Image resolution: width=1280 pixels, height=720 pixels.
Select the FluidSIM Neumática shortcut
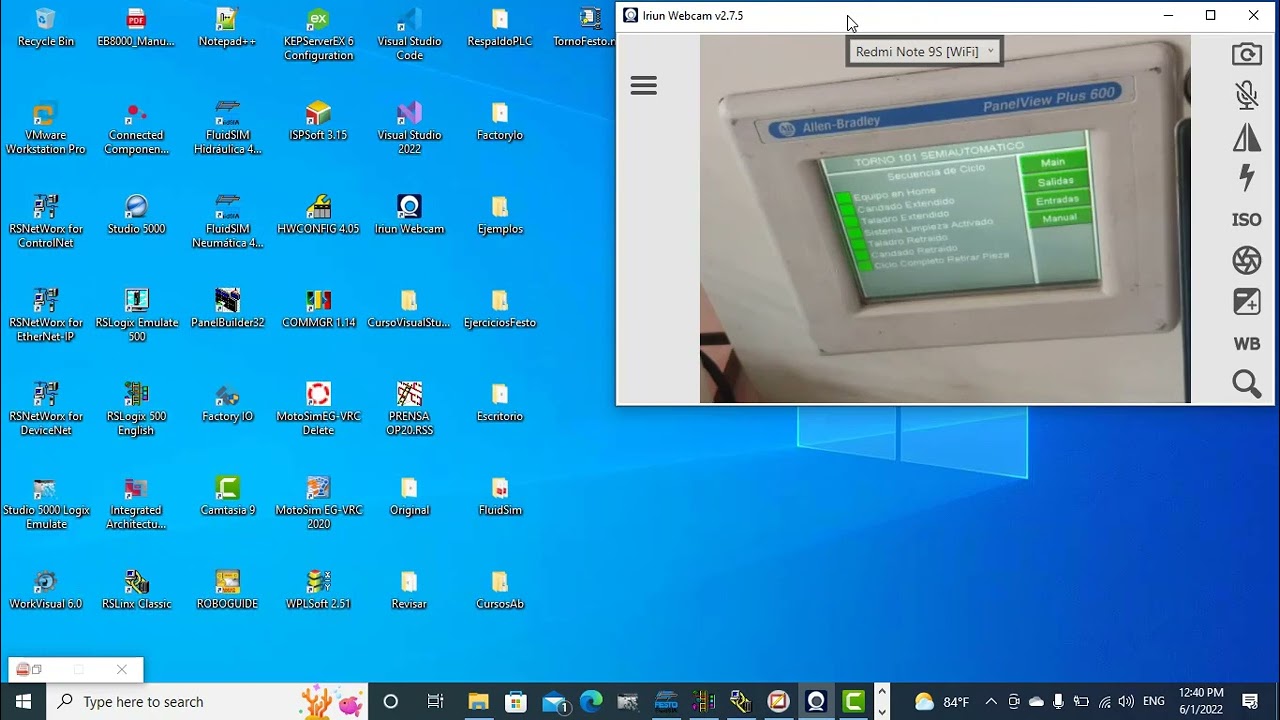227,222
